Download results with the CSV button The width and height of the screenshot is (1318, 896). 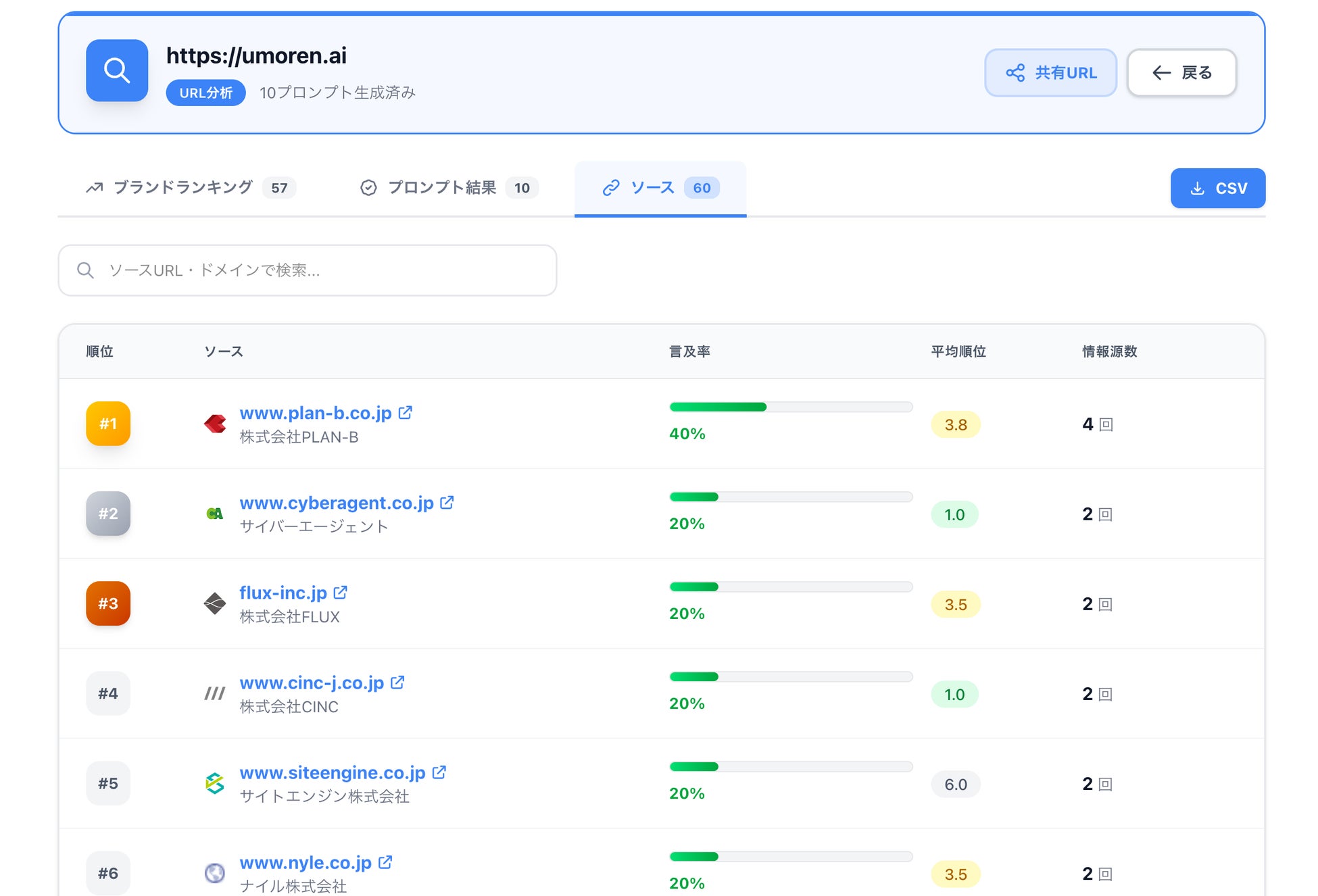(1217, 188)
